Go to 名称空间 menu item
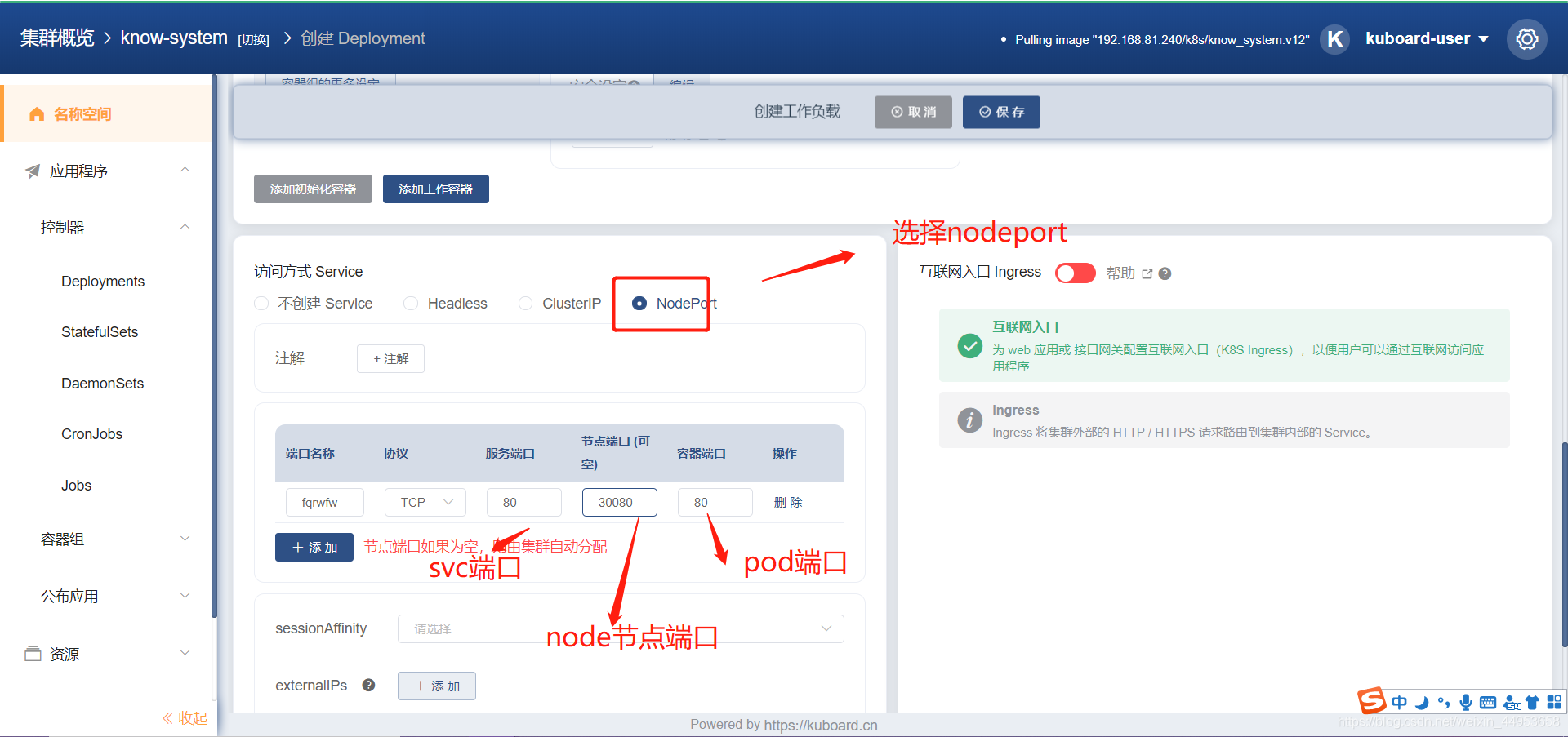The height and width of the screenshot is (737, 1568). tap(106, 113)
